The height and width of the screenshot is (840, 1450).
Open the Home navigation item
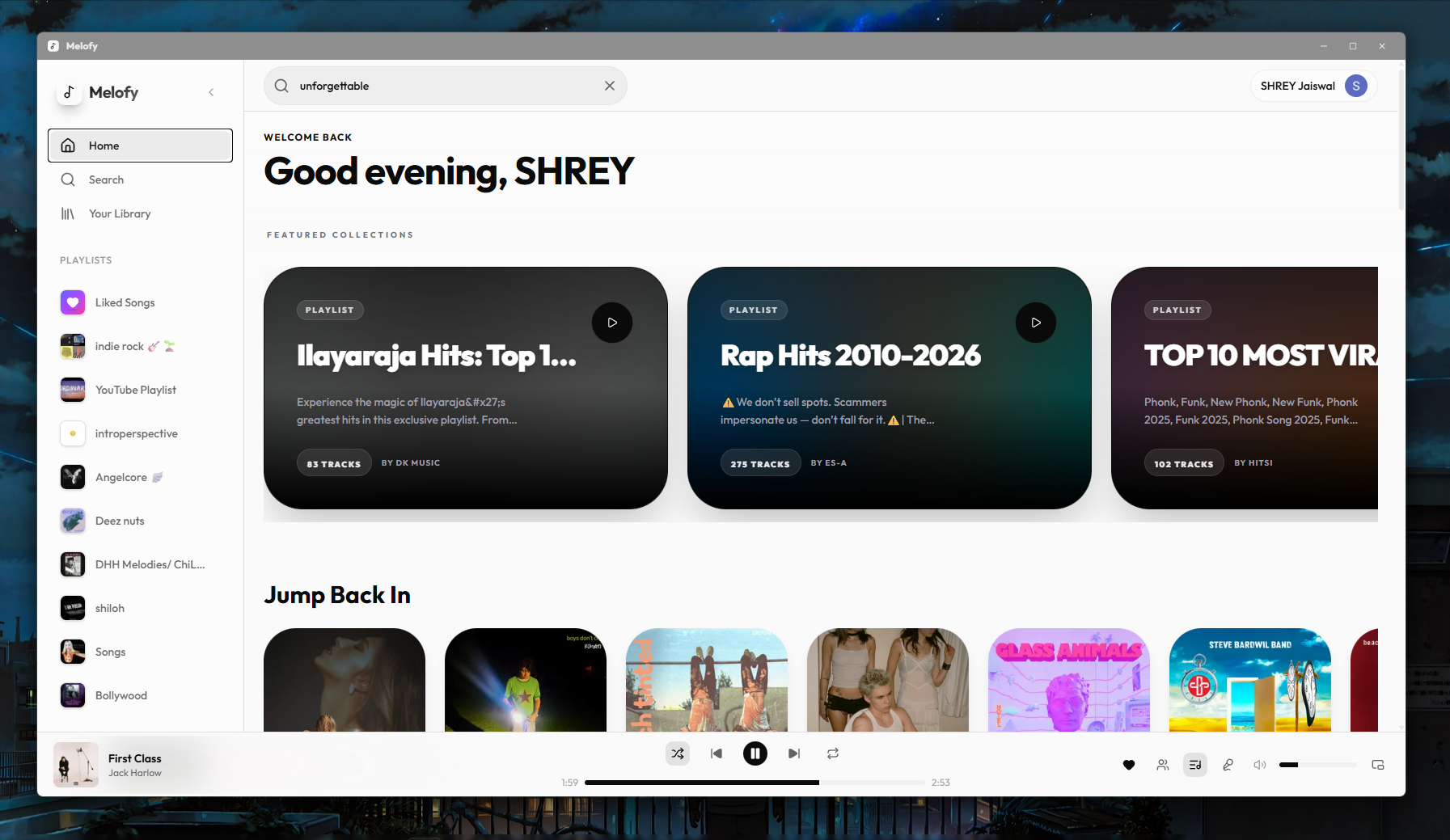[140, 146]
